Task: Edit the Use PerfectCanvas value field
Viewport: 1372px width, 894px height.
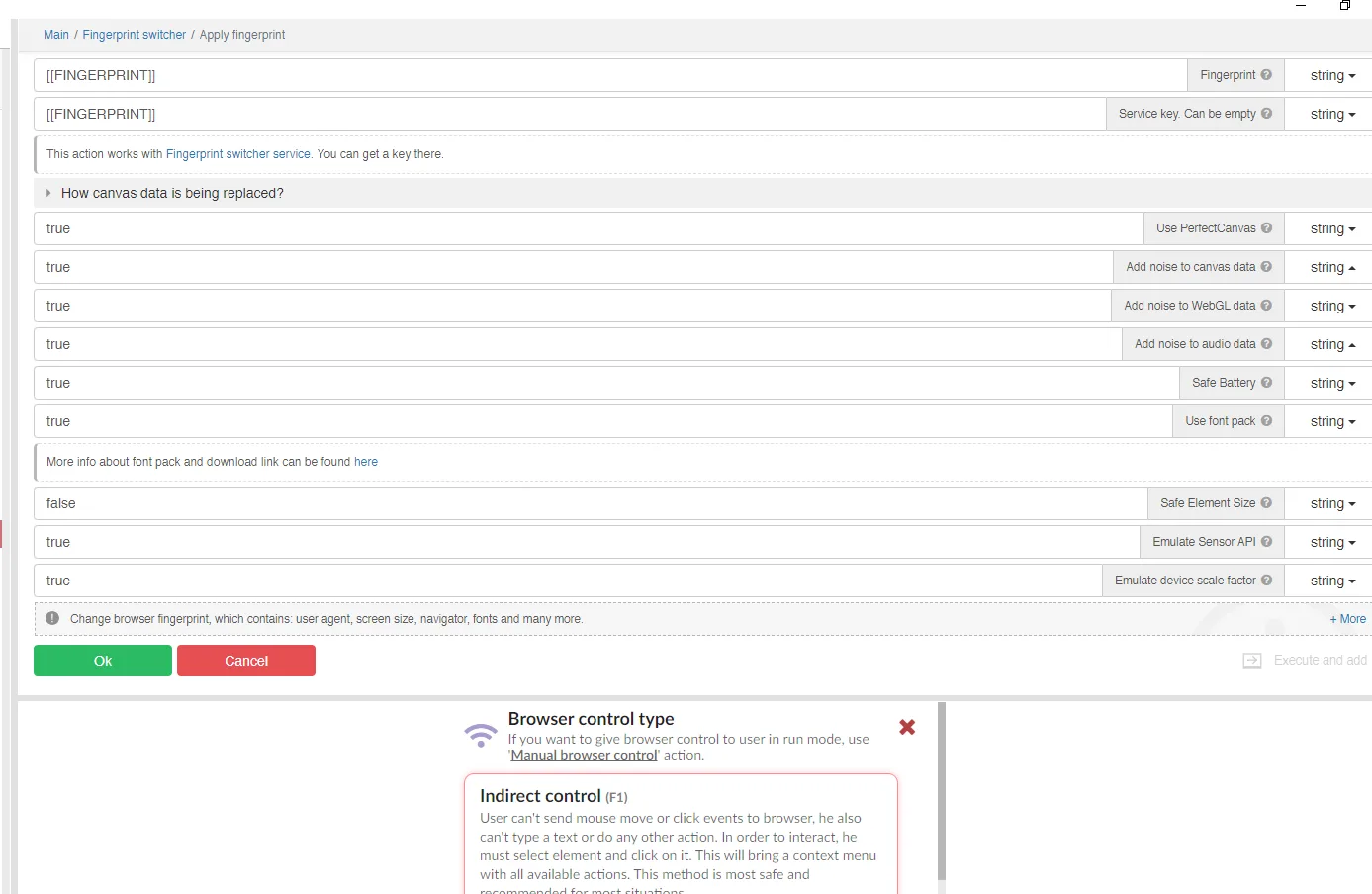Action: point(589,228)
